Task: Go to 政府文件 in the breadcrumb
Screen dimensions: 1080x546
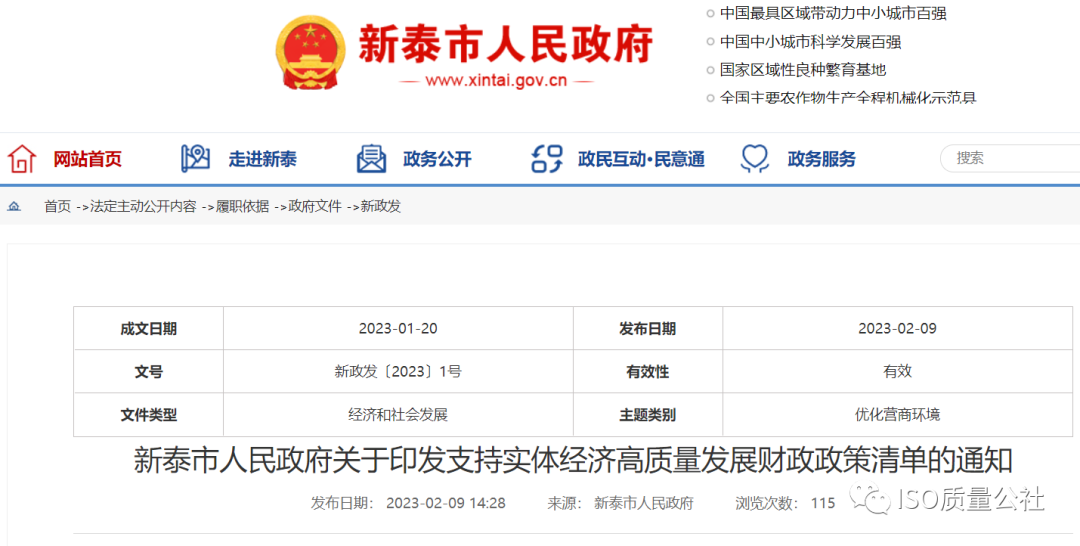Action: click(315, 207)
